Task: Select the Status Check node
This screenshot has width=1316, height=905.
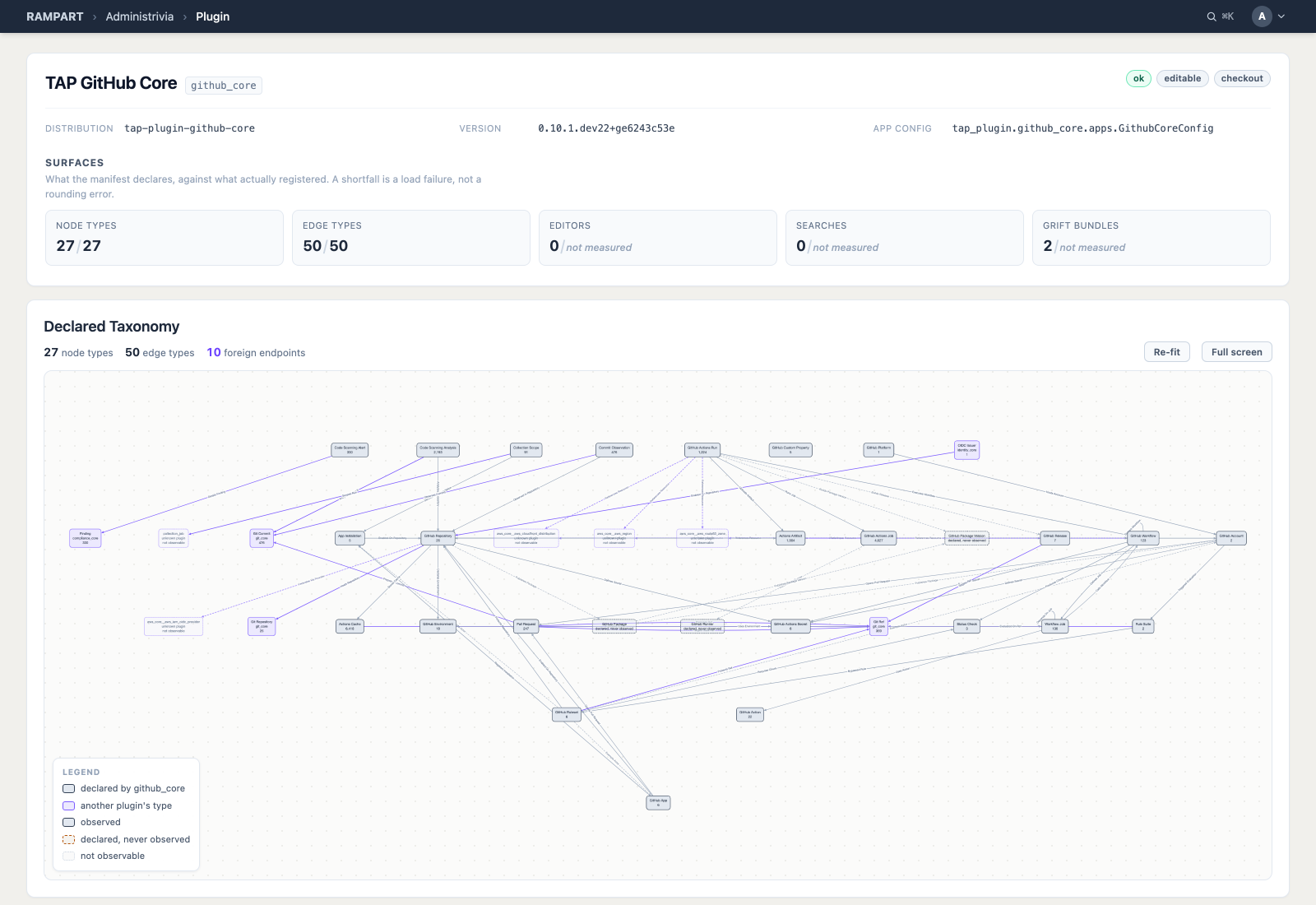Action: tap(966, 626)
